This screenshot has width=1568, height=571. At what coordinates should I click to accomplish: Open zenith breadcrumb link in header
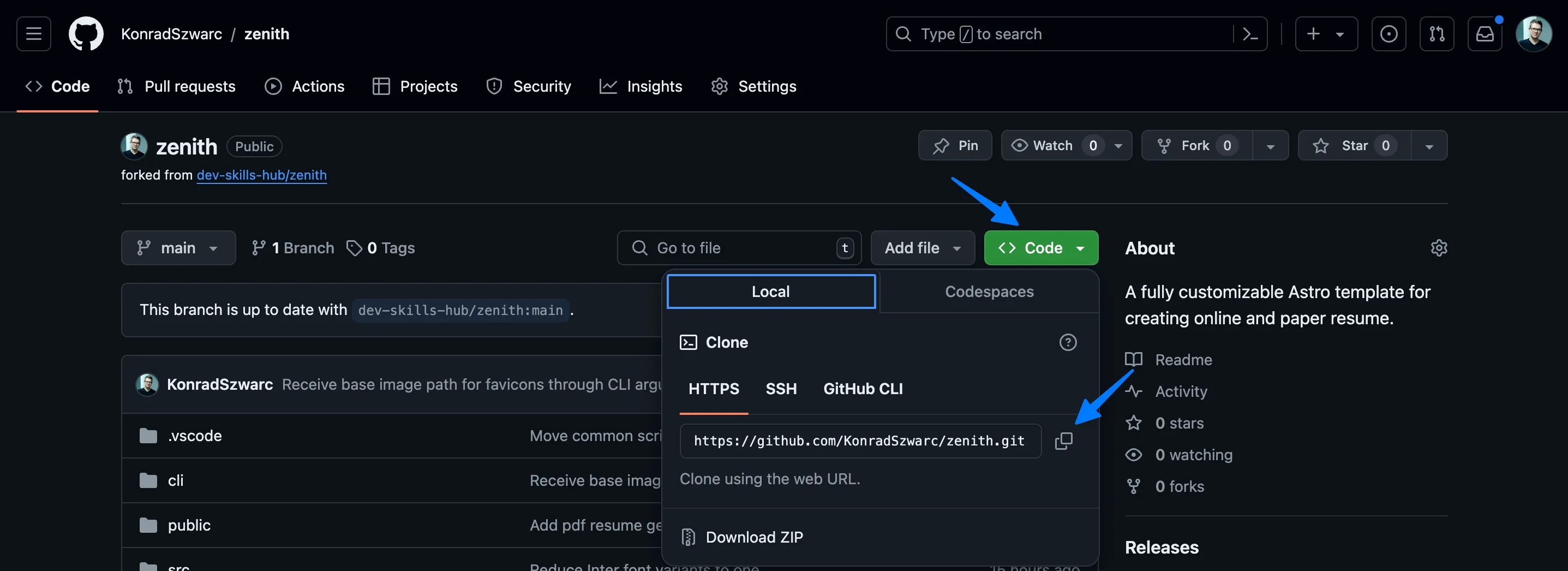[x=267, y=34]
